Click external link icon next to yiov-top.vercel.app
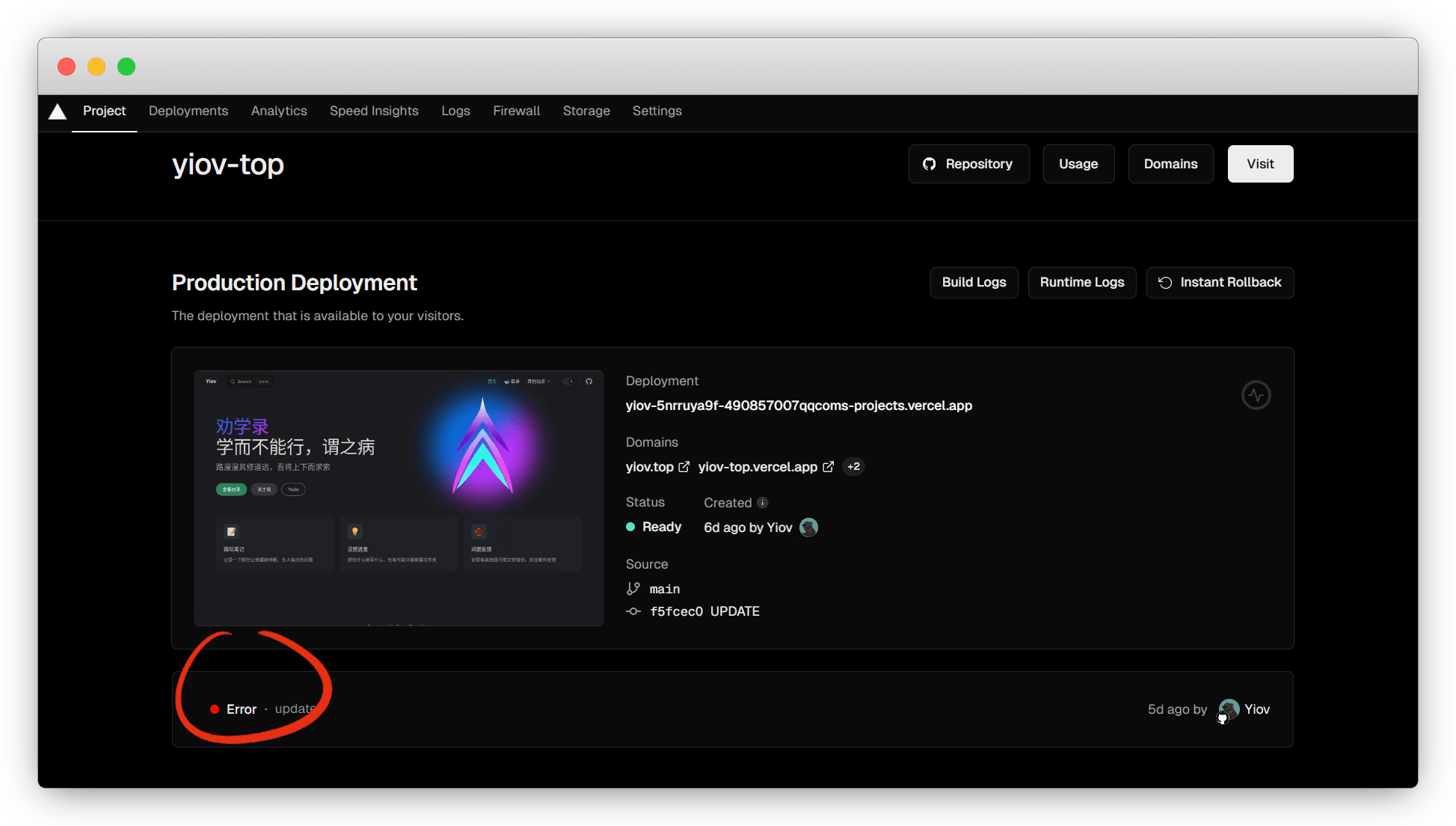 tap(828, 467)
